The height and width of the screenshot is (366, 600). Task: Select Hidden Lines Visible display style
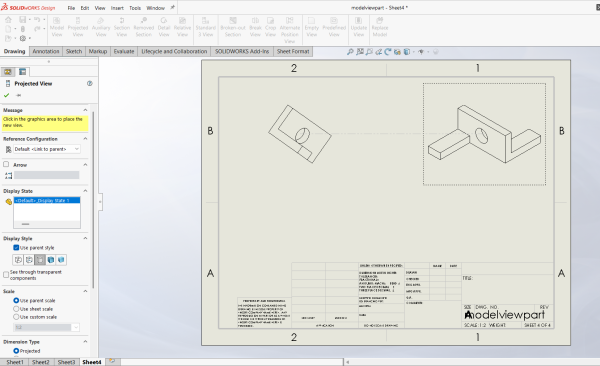click(x=29, y=260)
